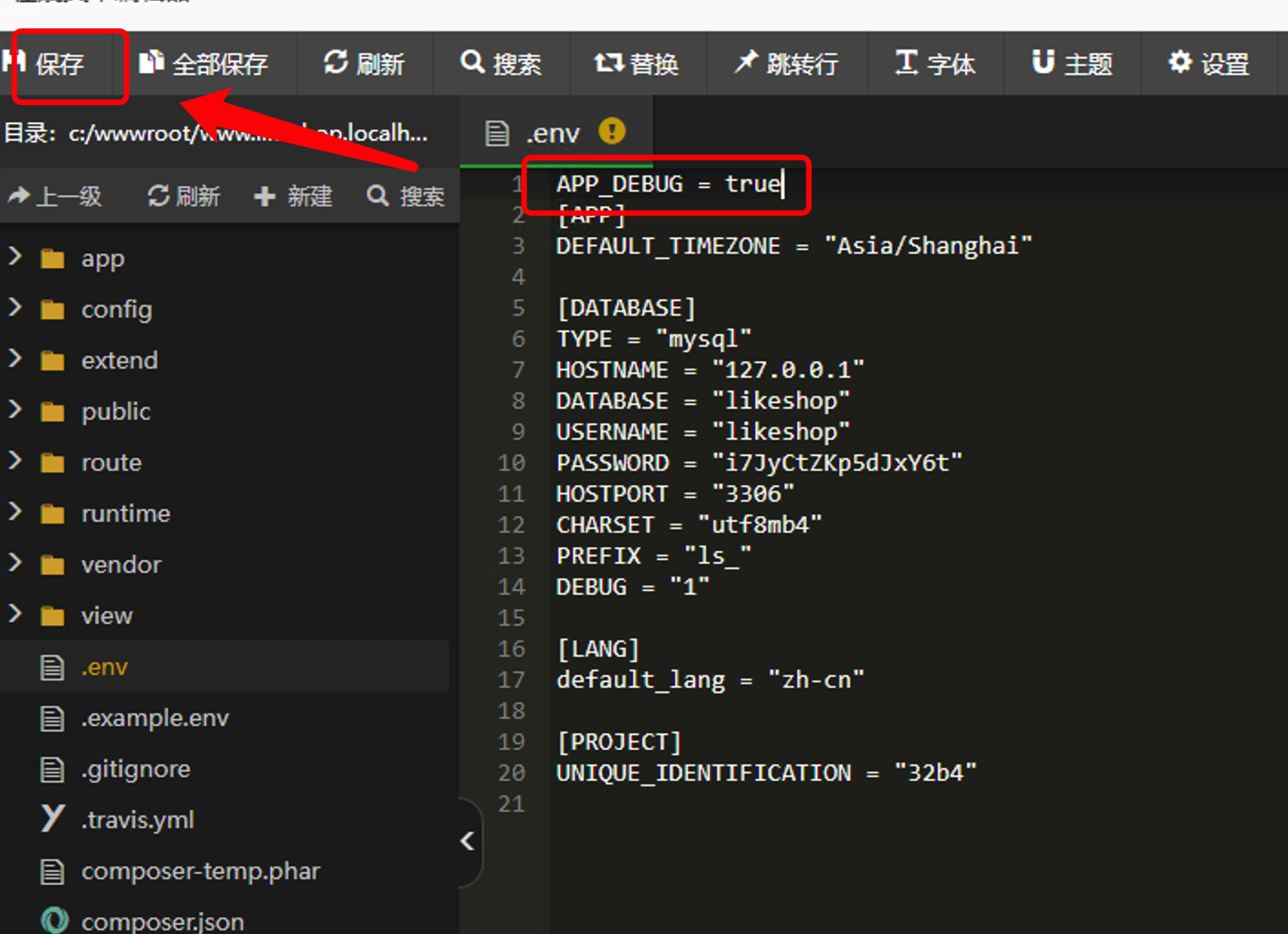1288x934 pixels.
Task: Collapse the file sidebar panel arrow
Action: point(468,841)
